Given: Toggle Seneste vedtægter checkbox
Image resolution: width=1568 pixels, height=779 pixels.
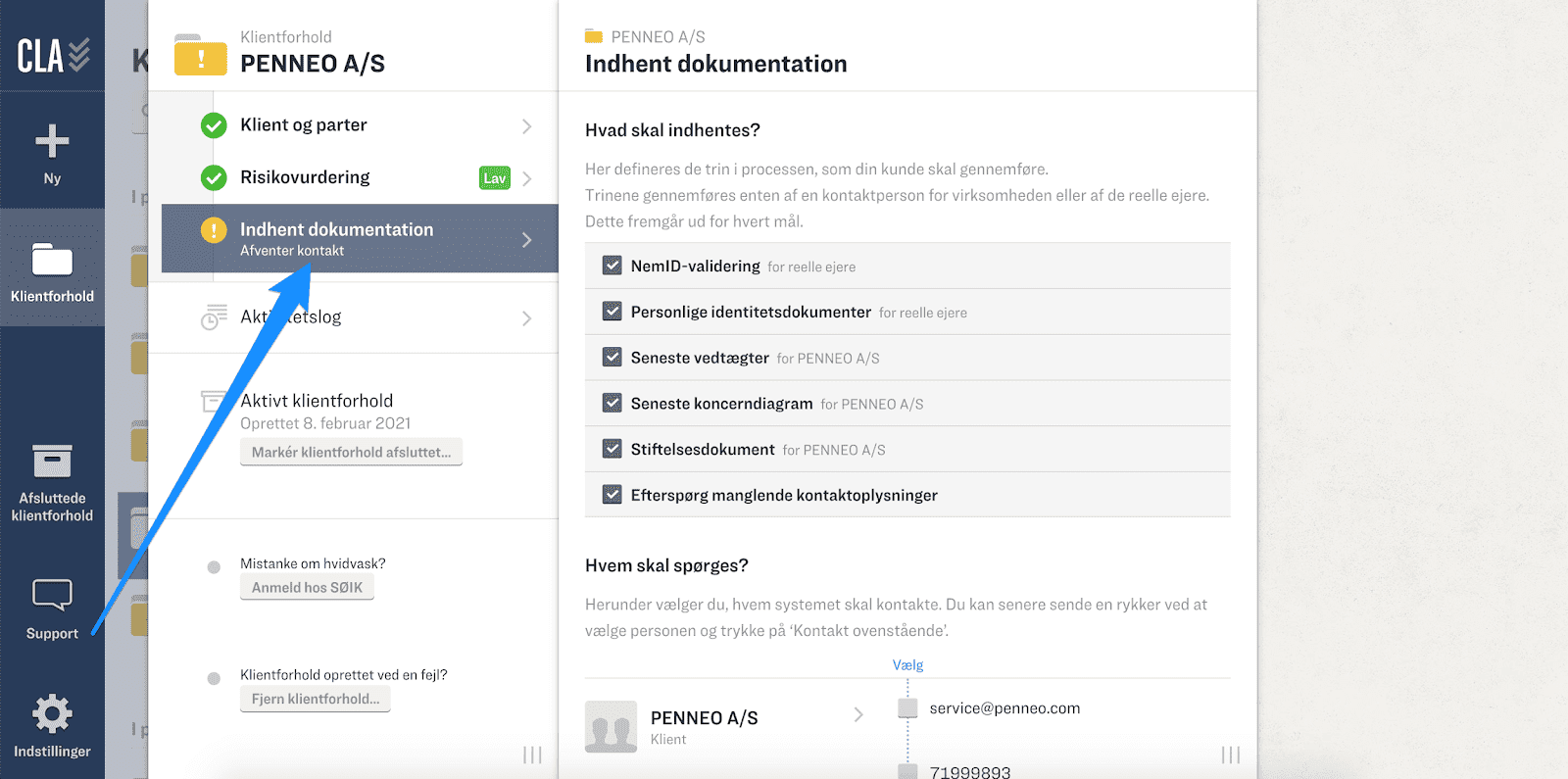Looking at the screenshot, I should [x=612, y=357].
